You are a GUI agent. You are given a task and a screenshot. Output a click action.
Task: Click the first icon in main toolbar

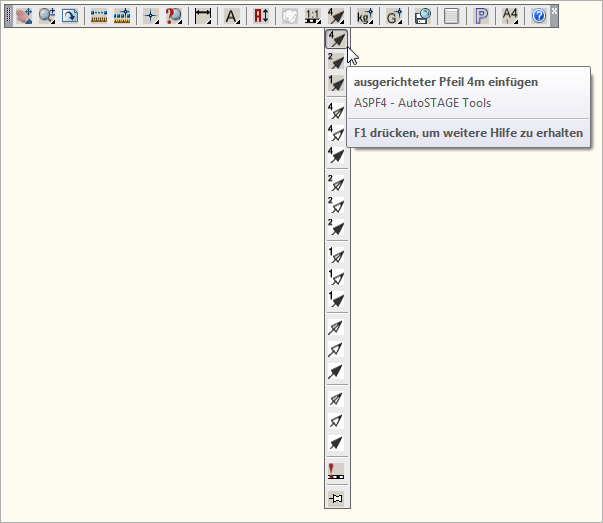(x=24, y=16)
